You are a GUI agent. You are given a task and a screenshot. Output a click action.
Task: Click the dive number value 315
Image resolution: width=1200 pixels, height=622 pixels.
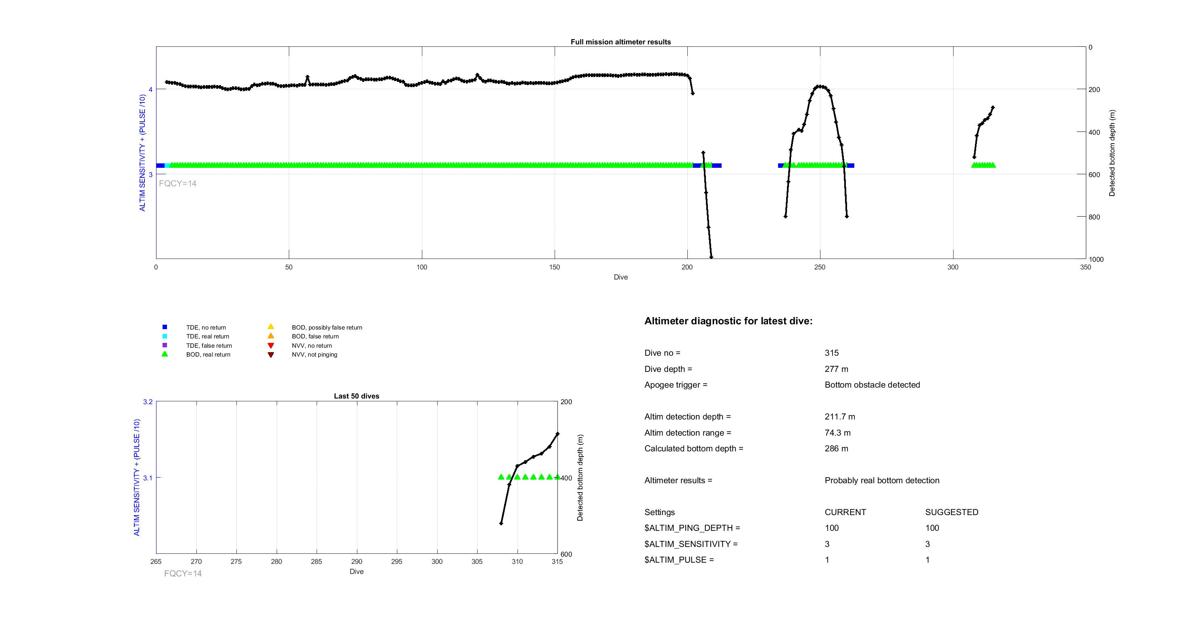click(832, 353)
